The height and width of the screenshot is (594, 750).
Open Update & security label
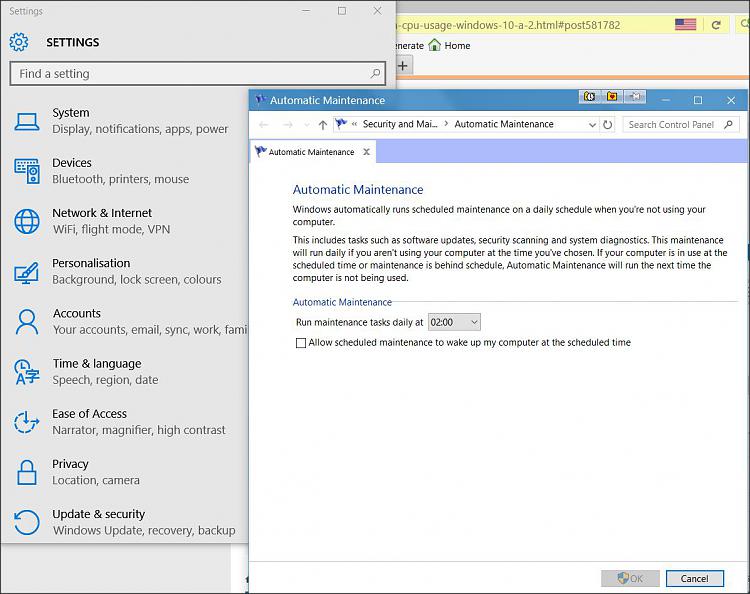coord(99,514)
